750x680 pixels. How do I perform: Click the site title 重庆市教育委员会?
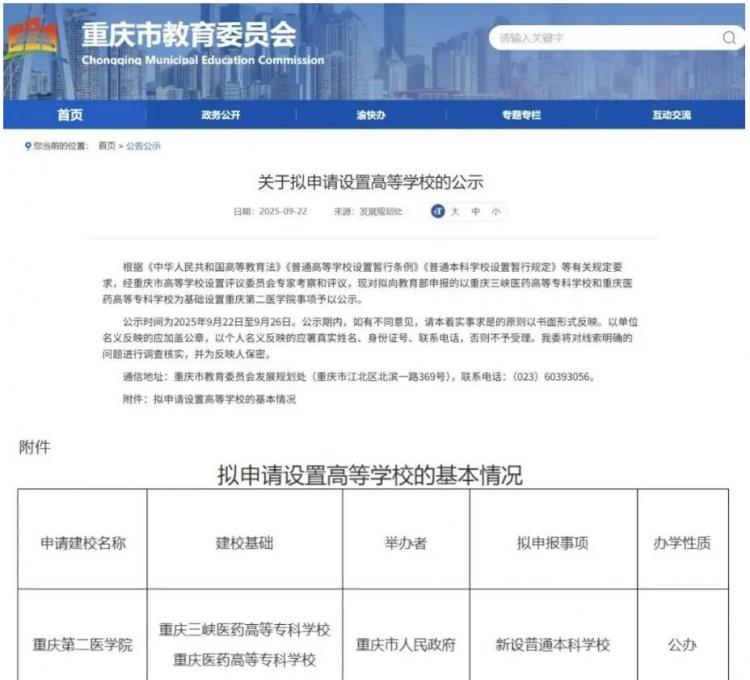tap(188, 34)
